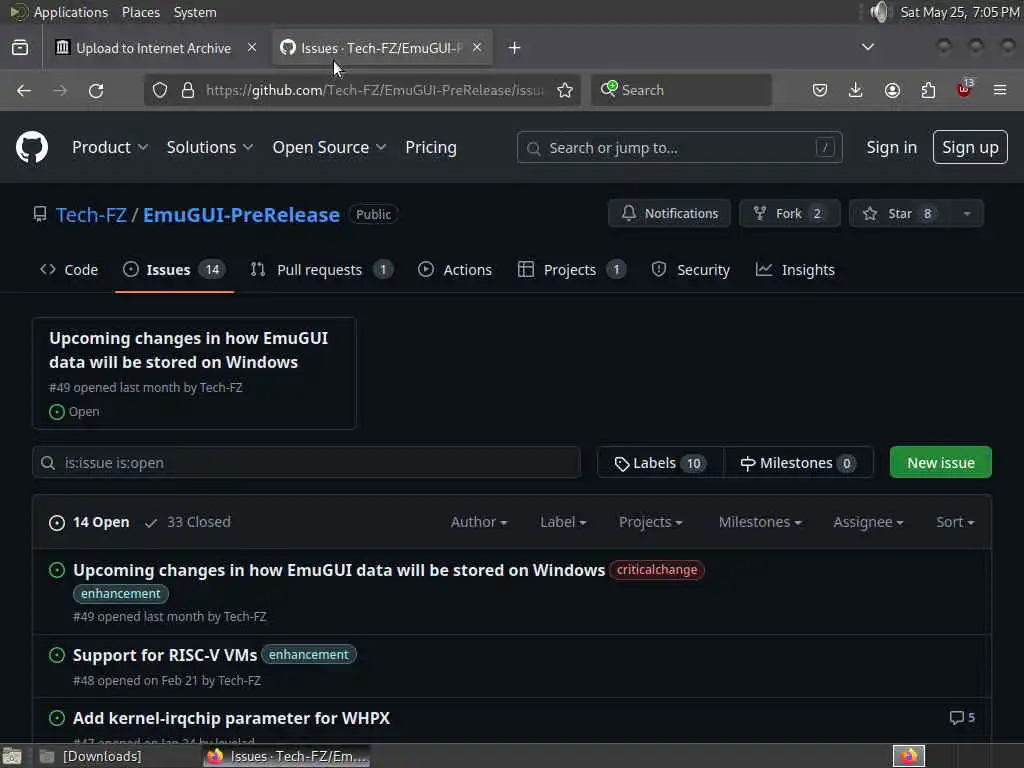Click the GitHub Octocat logo

pyautogui.click(x=31, y=147)
